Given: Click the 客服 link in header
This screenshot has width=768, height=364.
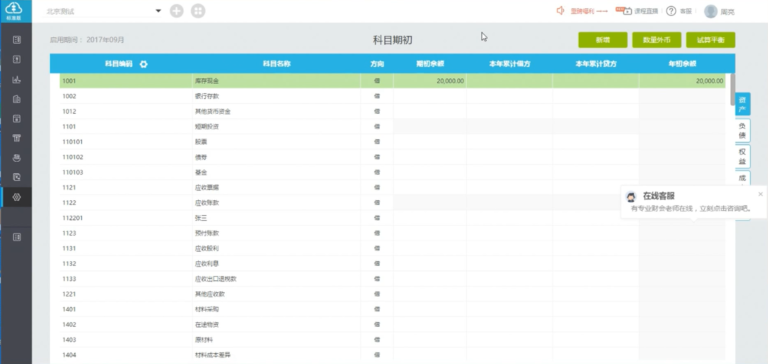Looking at the screenshot, I should pyautogui.click(x=685, y=11).
